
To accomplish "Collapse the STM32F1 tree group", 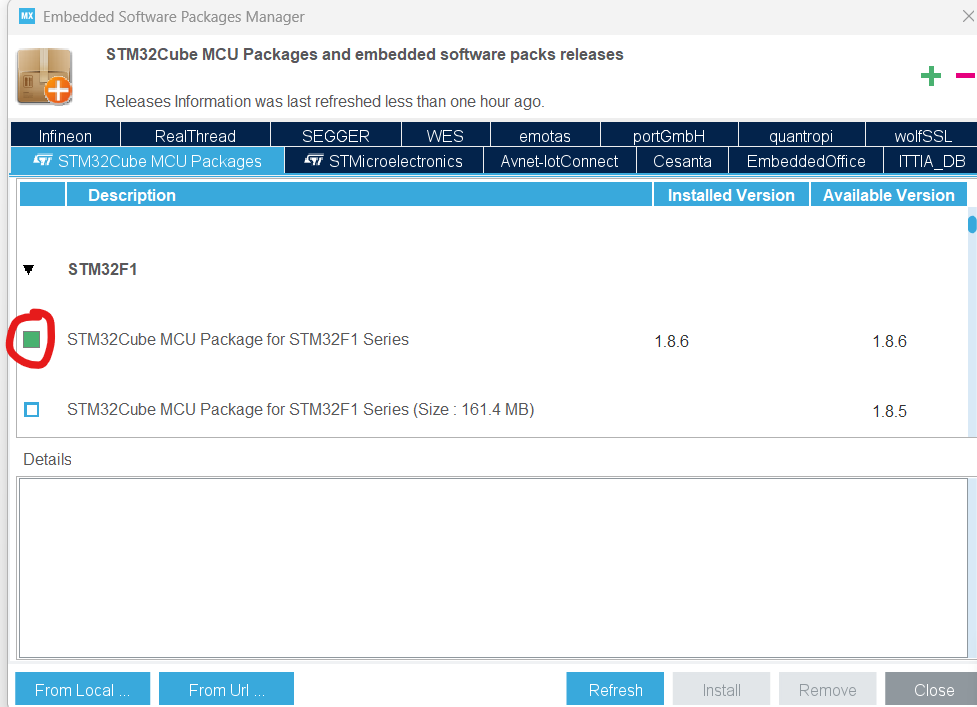I will [x=28, y=270].
